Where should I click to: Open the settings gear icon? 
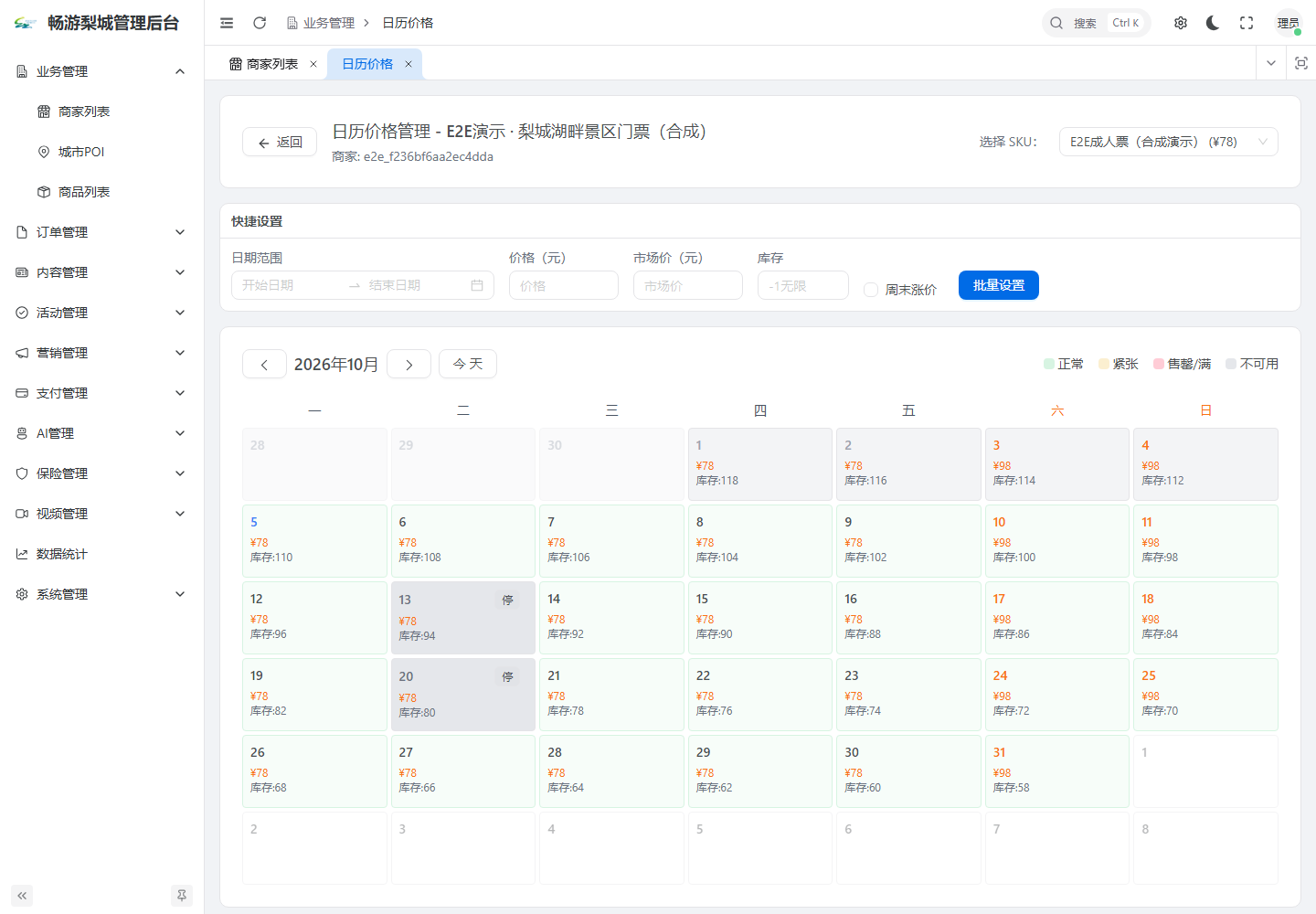coord(1181,23)
